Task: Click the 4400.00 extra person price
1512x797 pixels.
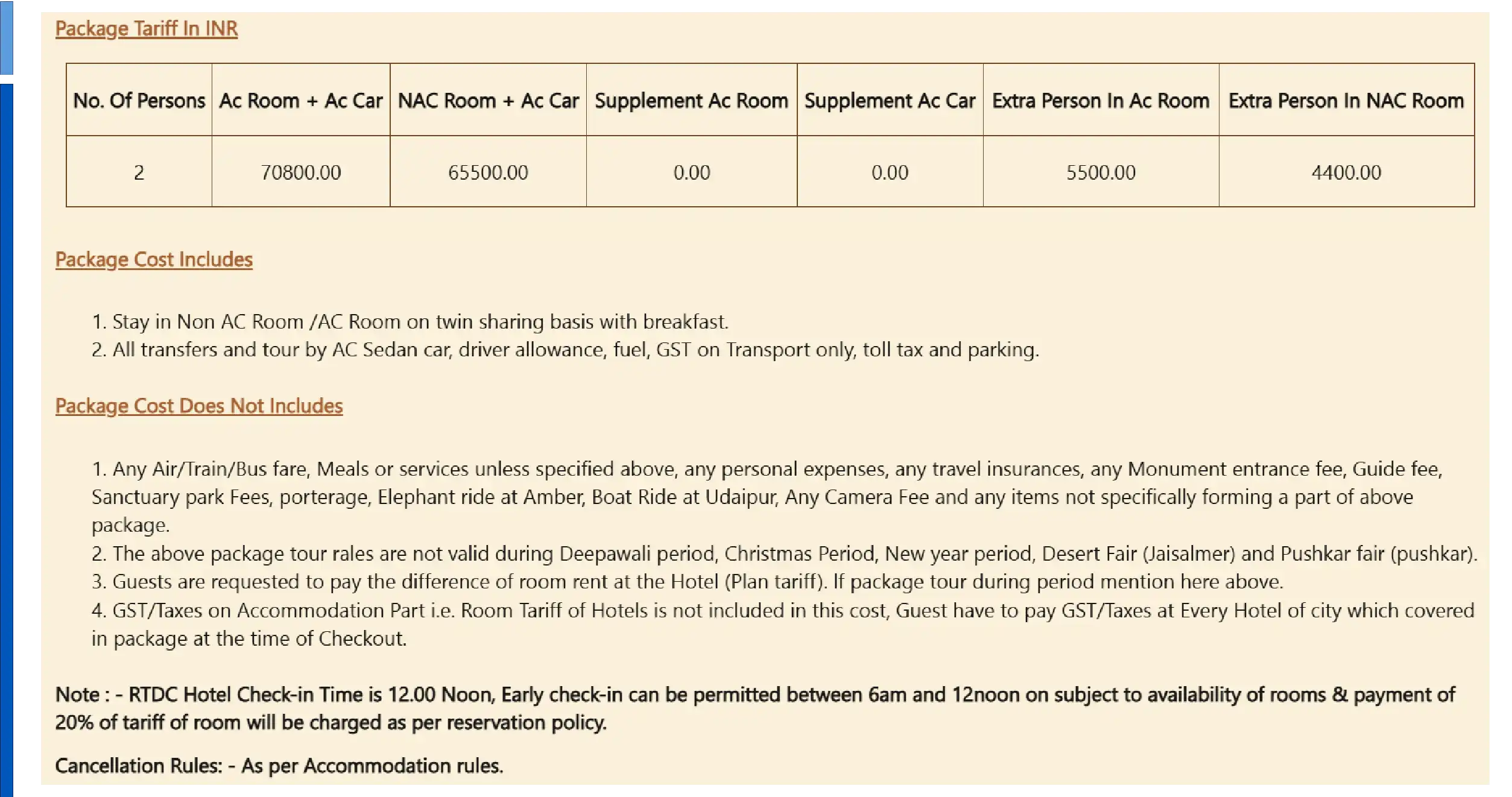Action: pyautogui.click(x=1346, y=172)
